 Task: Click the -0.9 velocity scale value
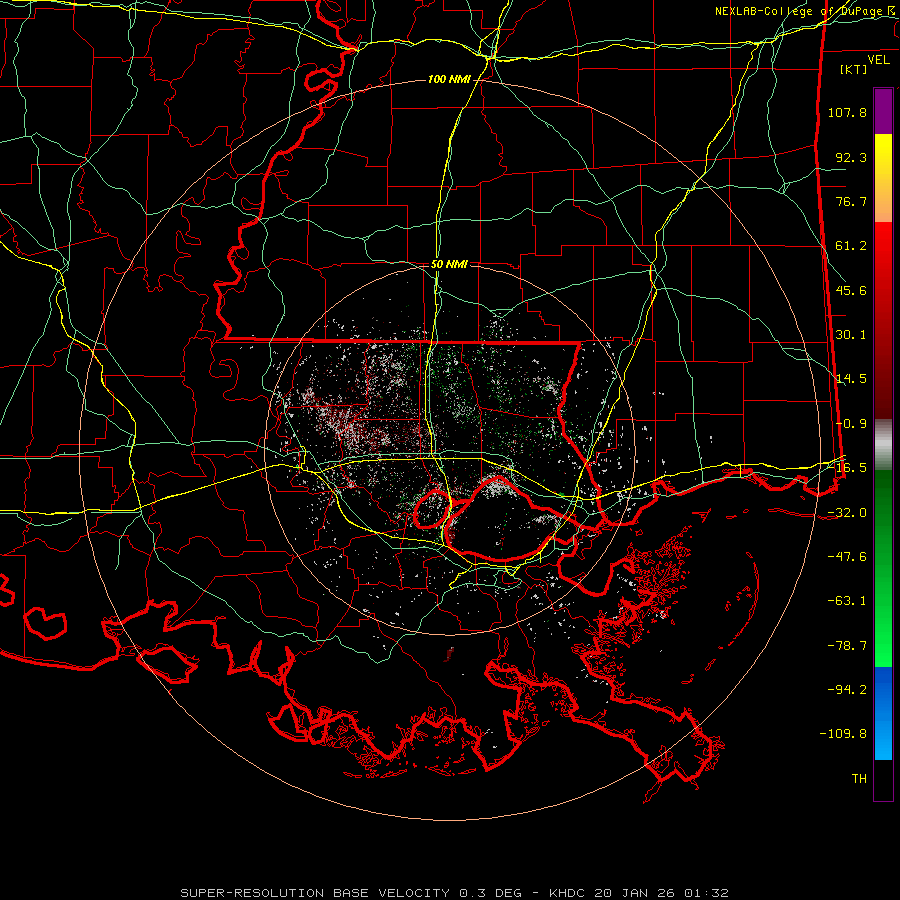851,424
